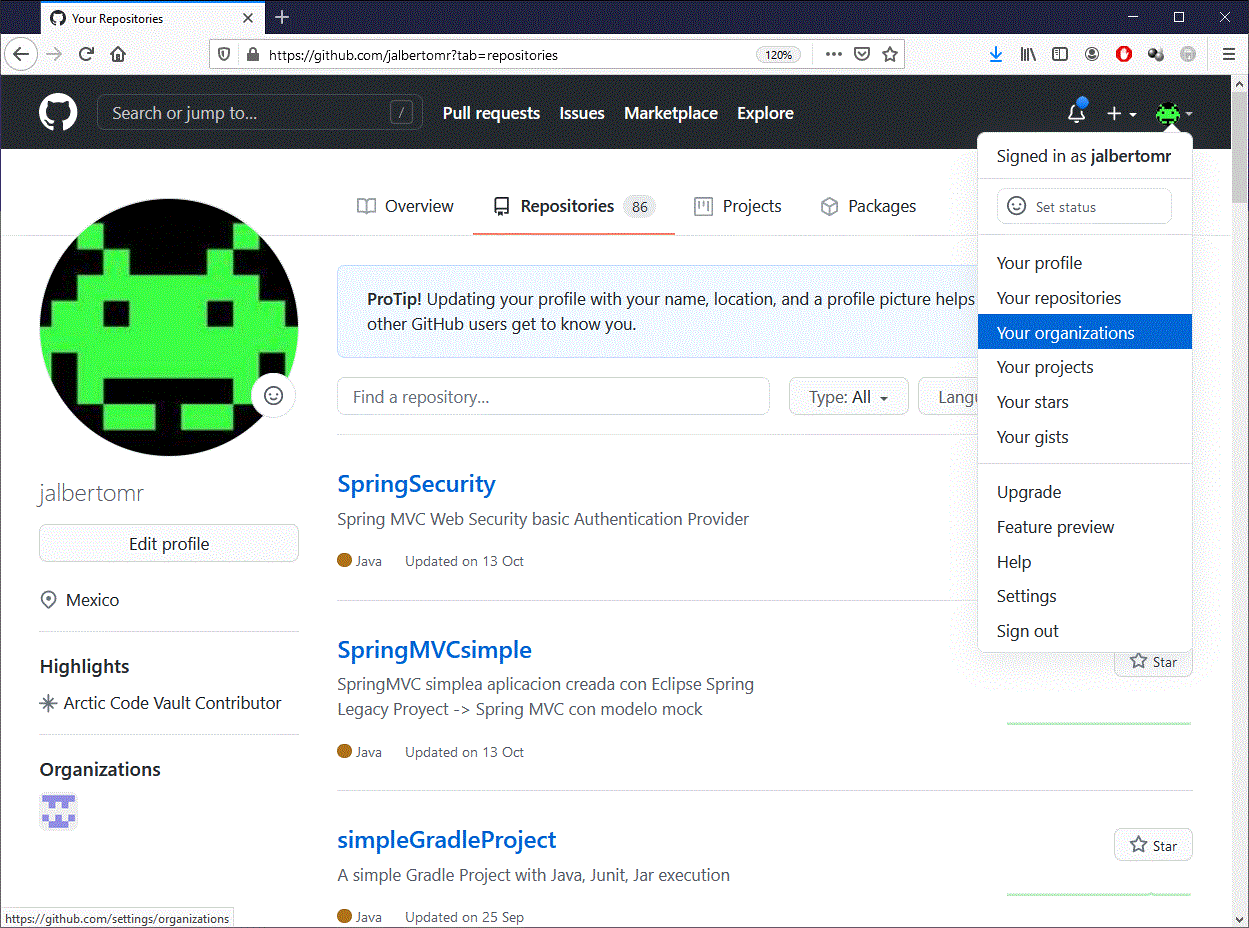Image resolution: width=1249 pixels, height=928 pixels.
Task: Star the simpleGradleProject repository
Action: click(1153, 845)
